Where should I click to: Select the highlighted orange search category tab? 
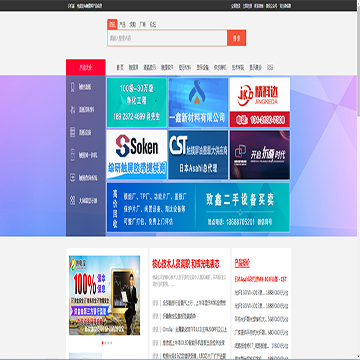pos(112,24)
